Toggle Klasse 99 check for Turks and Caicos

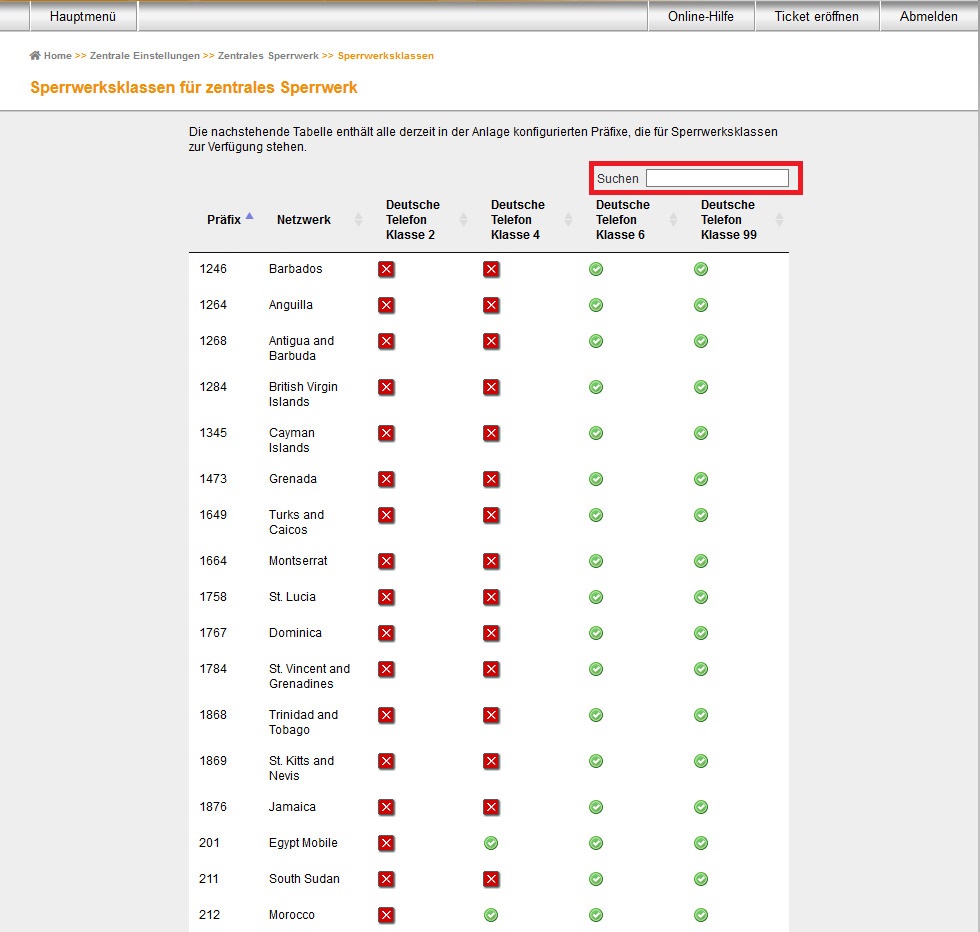(701, 516)
